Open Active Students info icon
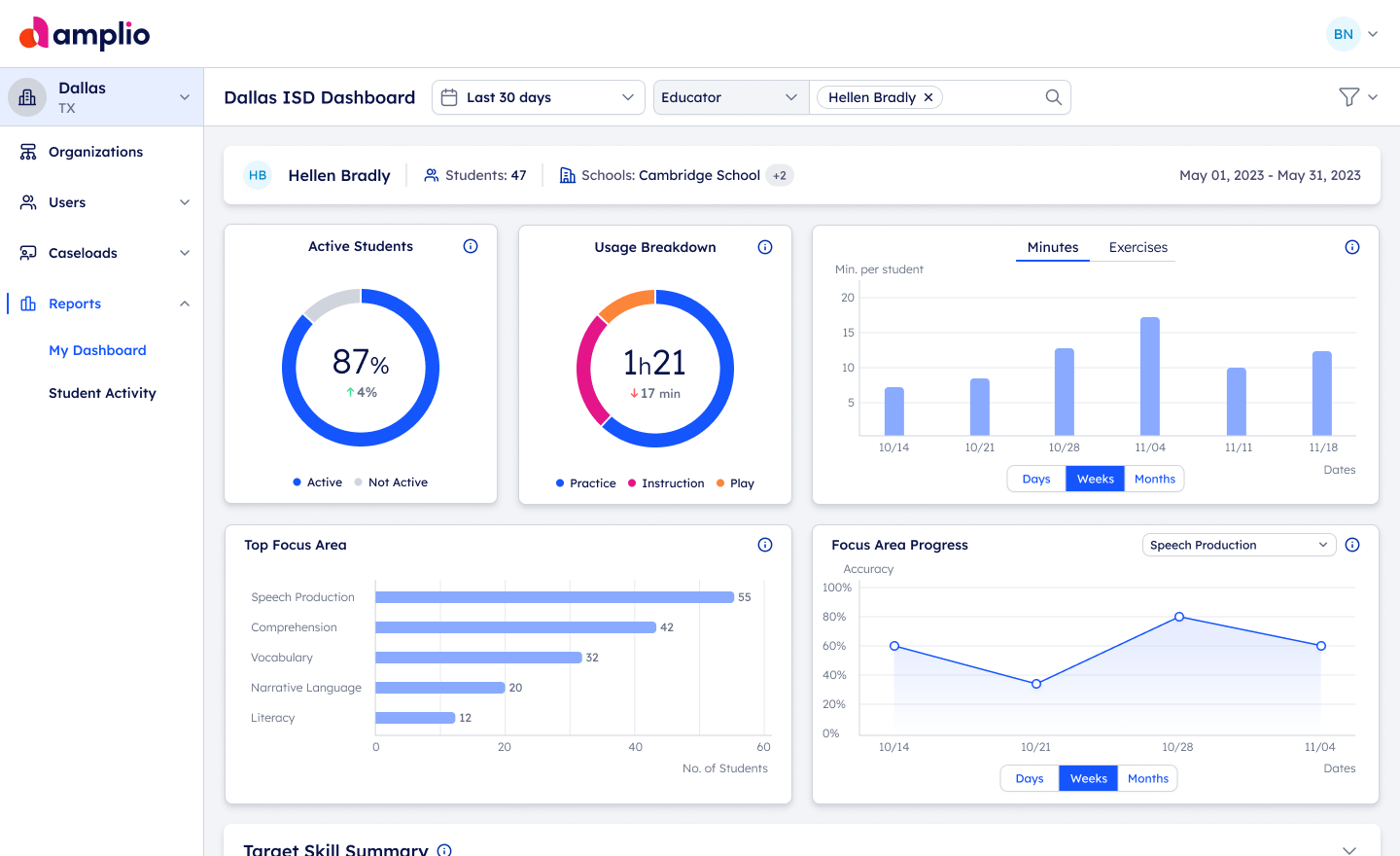This screenshot has height=856, width=1400. click(471, 246)
